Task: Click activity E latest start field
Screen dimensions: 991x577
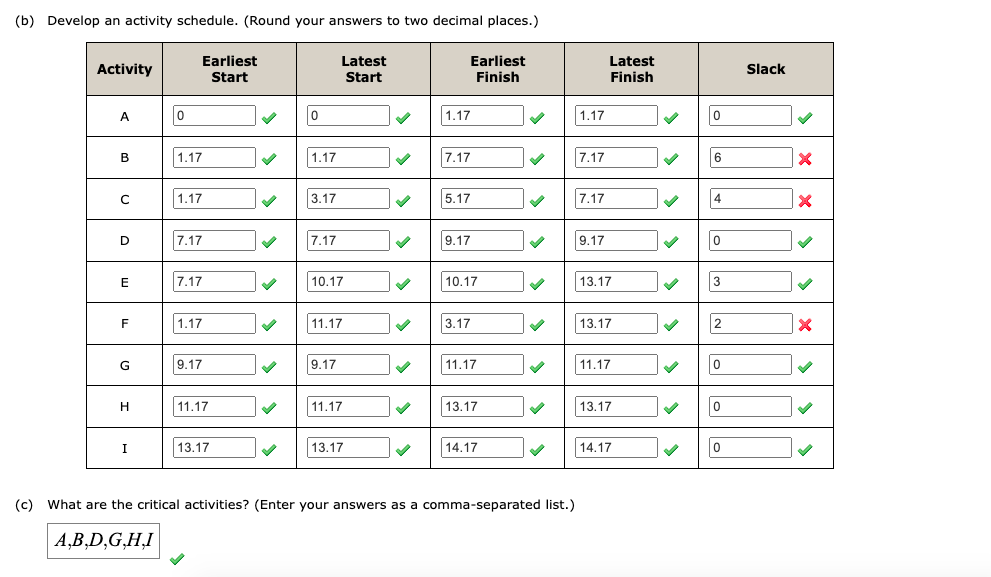Action: tap(348, 282)
